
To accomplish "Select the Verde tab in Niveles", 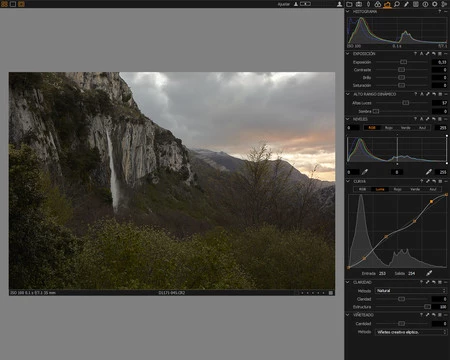I will coord(405,128).
